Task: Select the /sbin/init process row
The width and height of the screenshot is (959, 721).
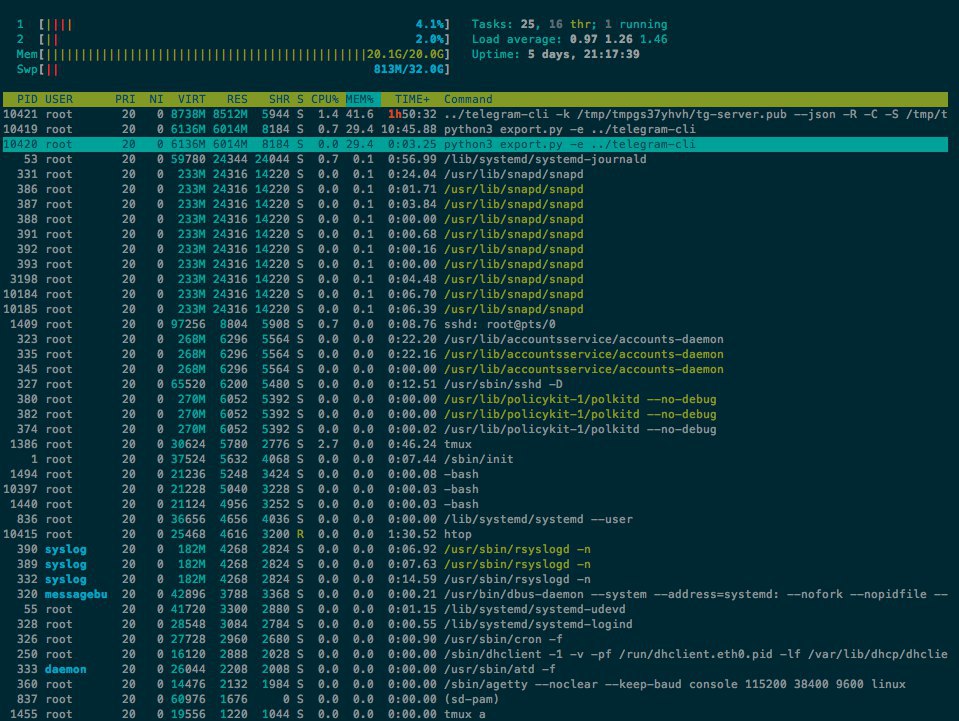Action: [475, 459]
